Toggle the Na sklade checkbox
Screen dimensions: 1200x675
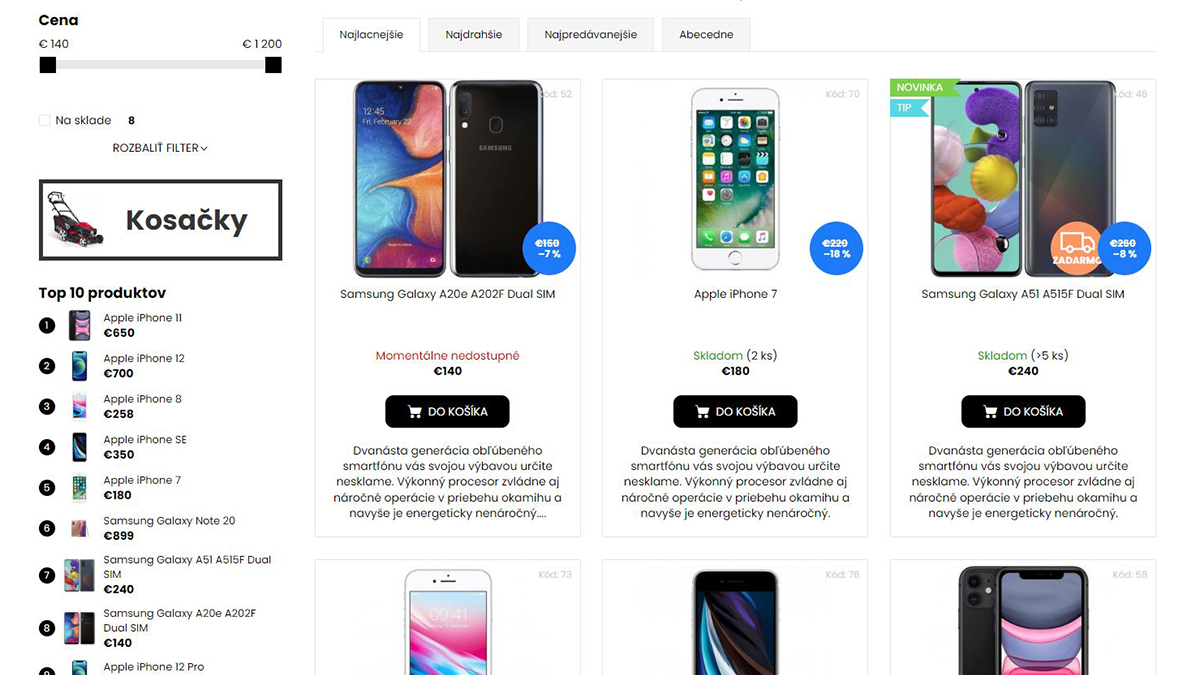[x=44, y=120]
